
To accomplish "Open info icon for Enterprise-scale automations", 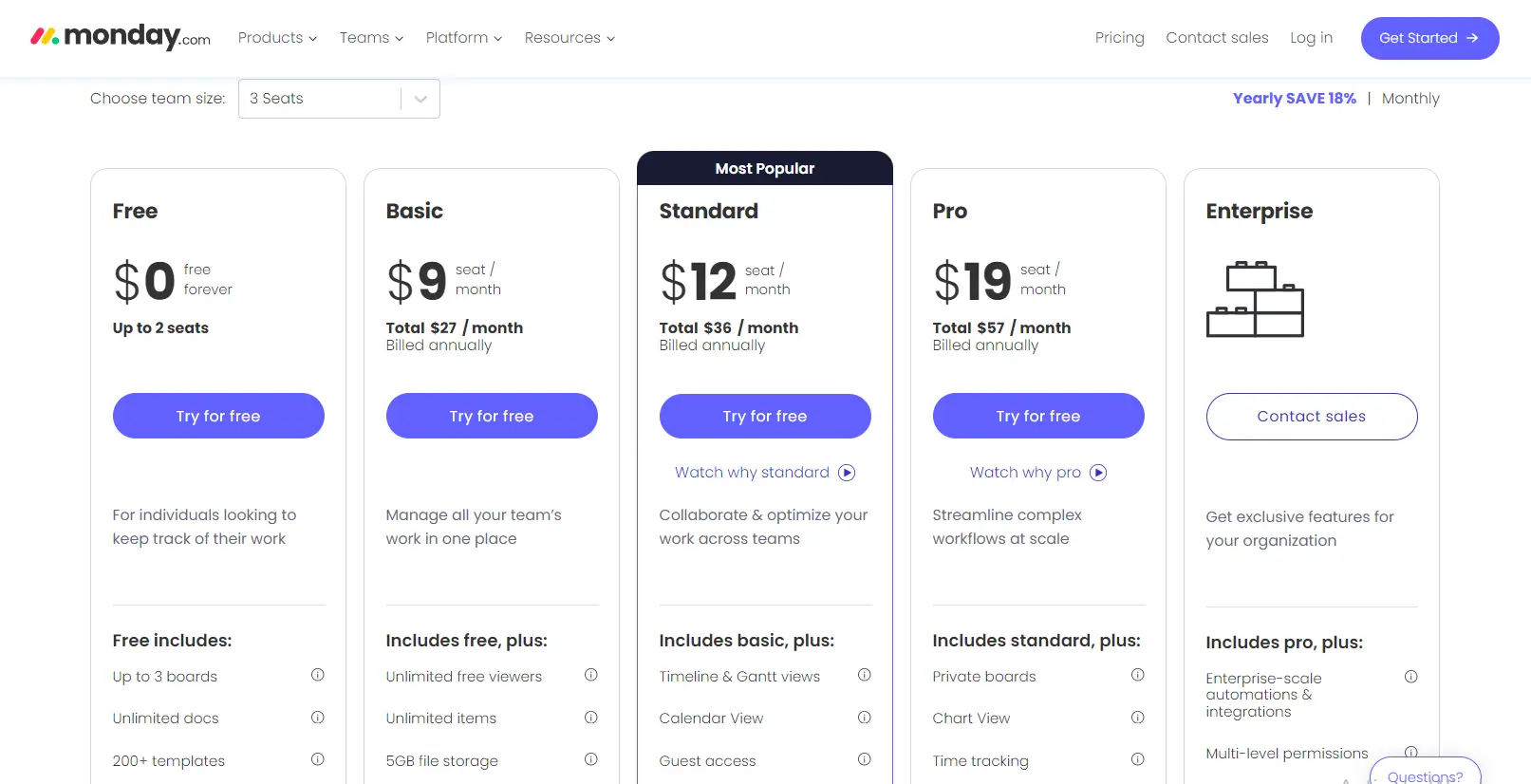I will tap(1411, 677).
